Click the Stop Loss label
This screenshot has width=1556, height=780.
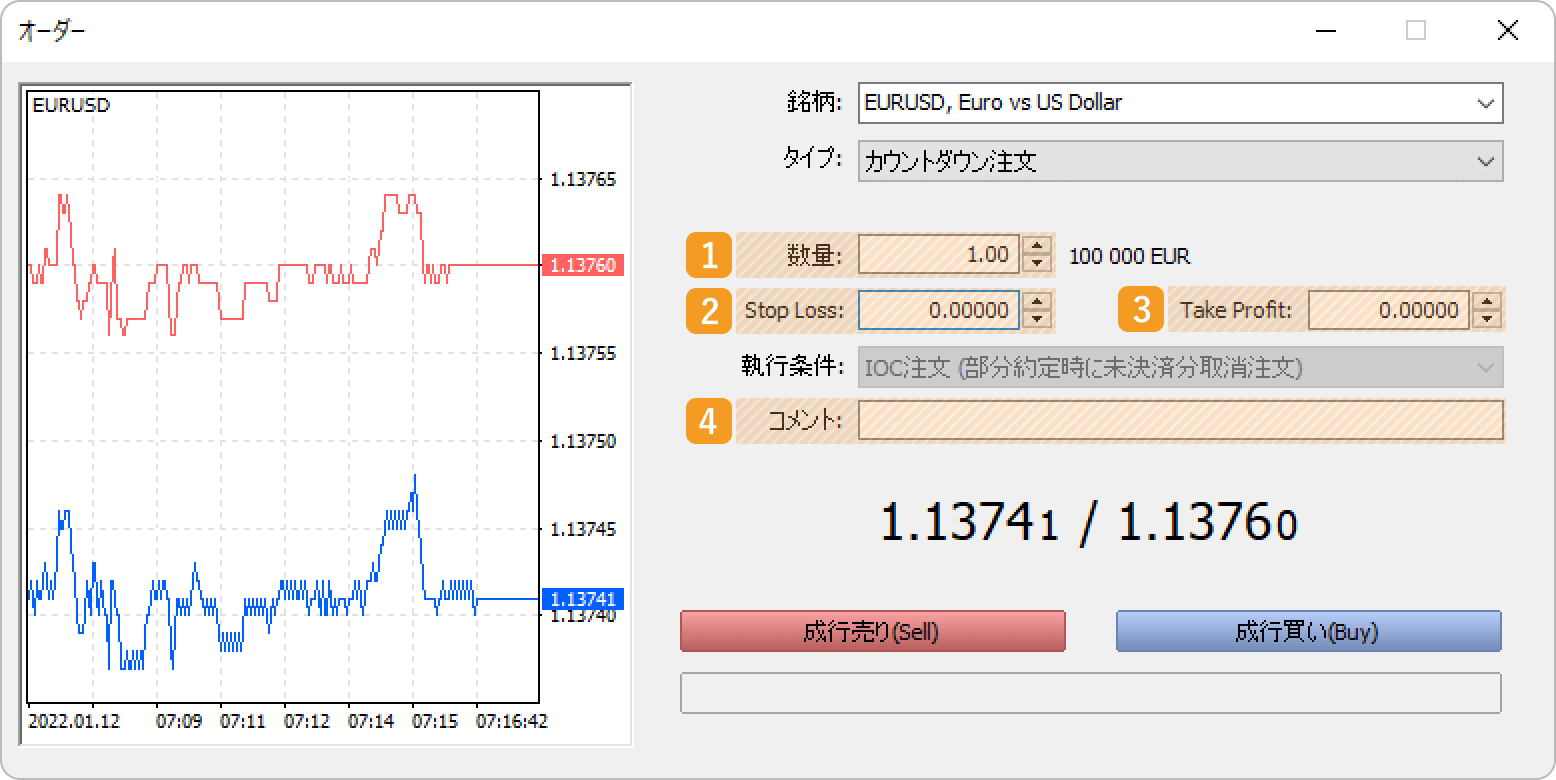point(794,310)
